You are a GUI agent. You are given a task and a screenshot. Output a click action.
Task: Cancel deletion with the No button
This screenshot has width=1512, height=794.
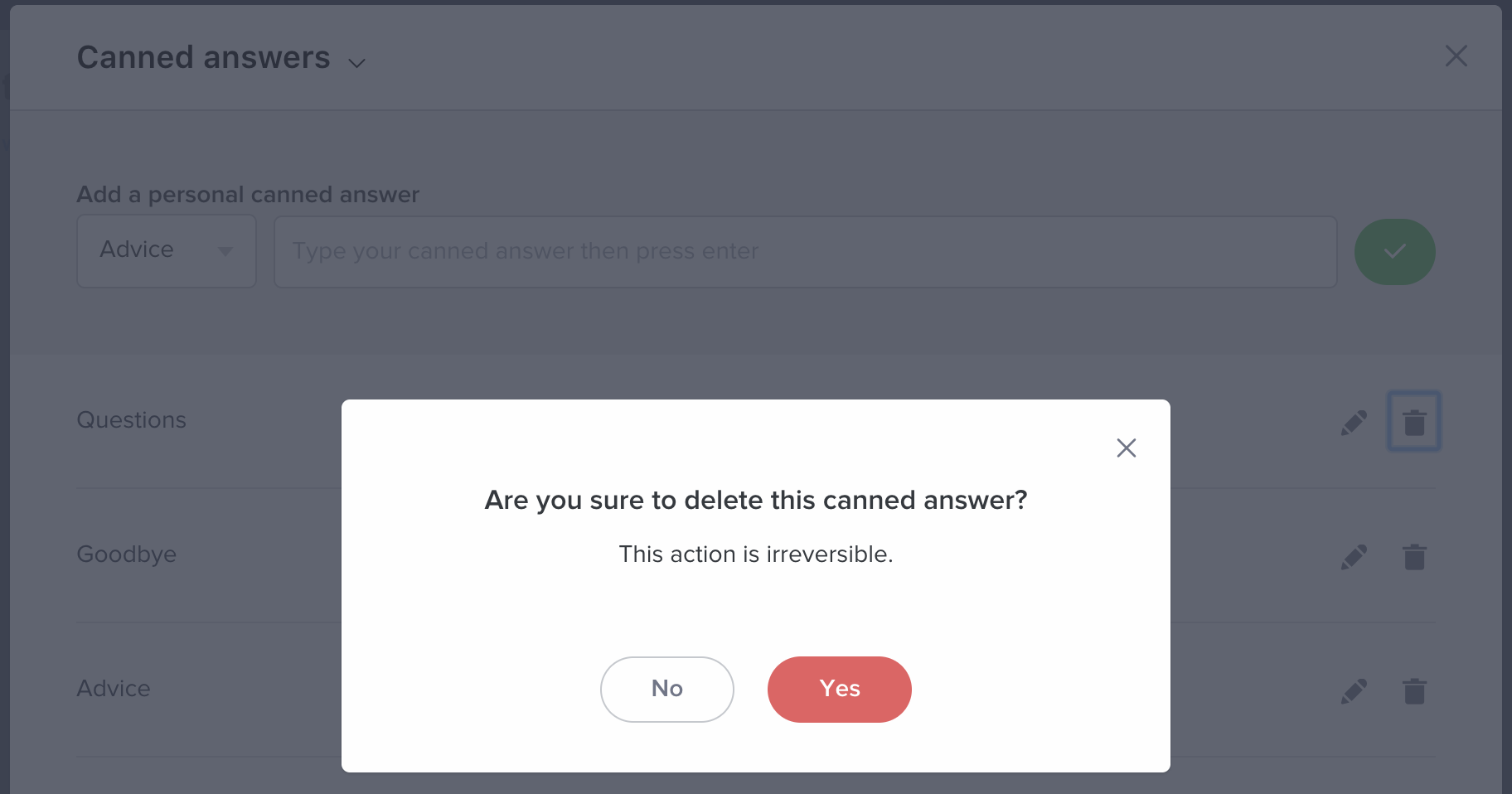point(666,689)
